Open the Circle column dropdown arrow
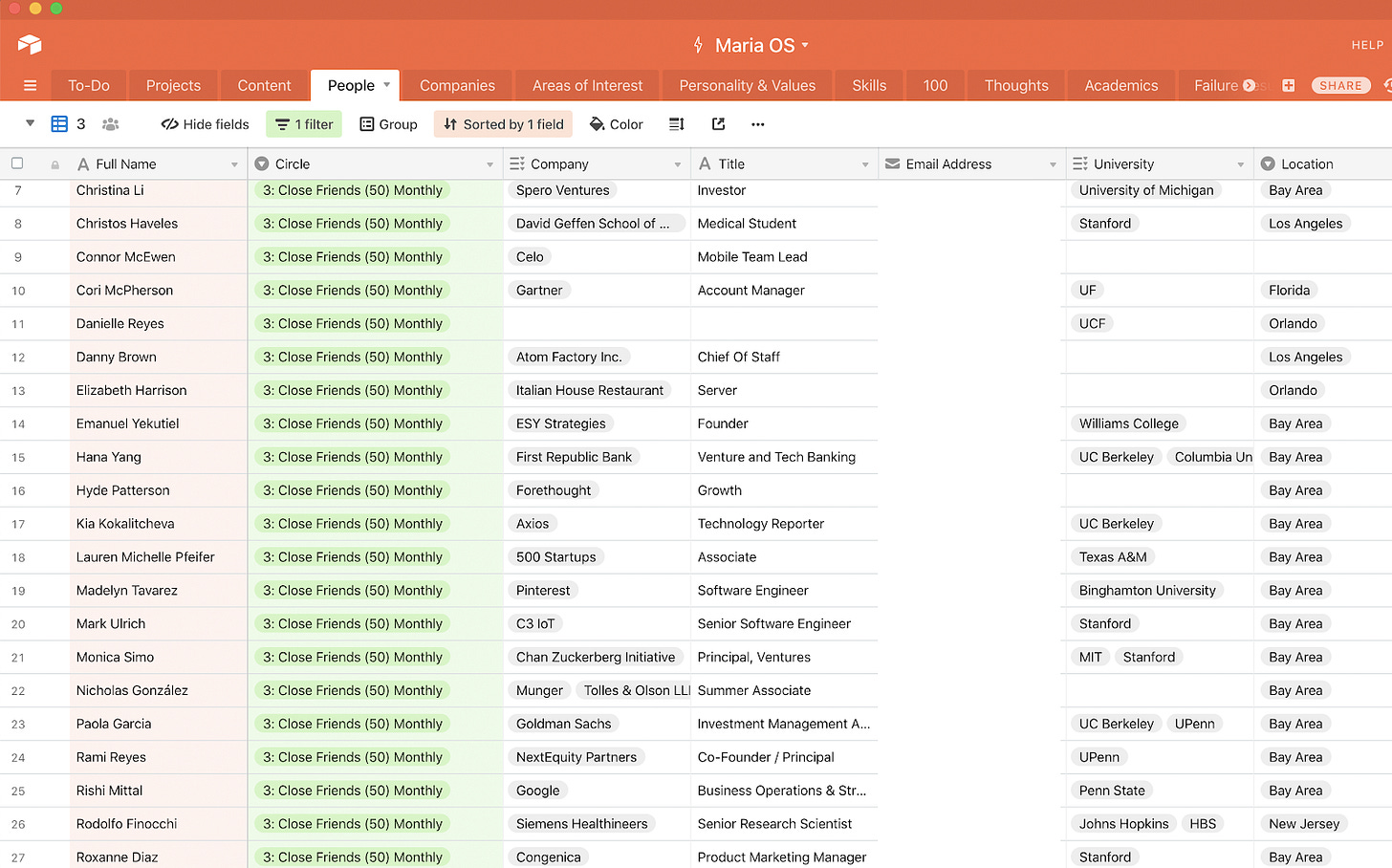The height and width of the screenshot is (868, 1392). pos(489,164)
